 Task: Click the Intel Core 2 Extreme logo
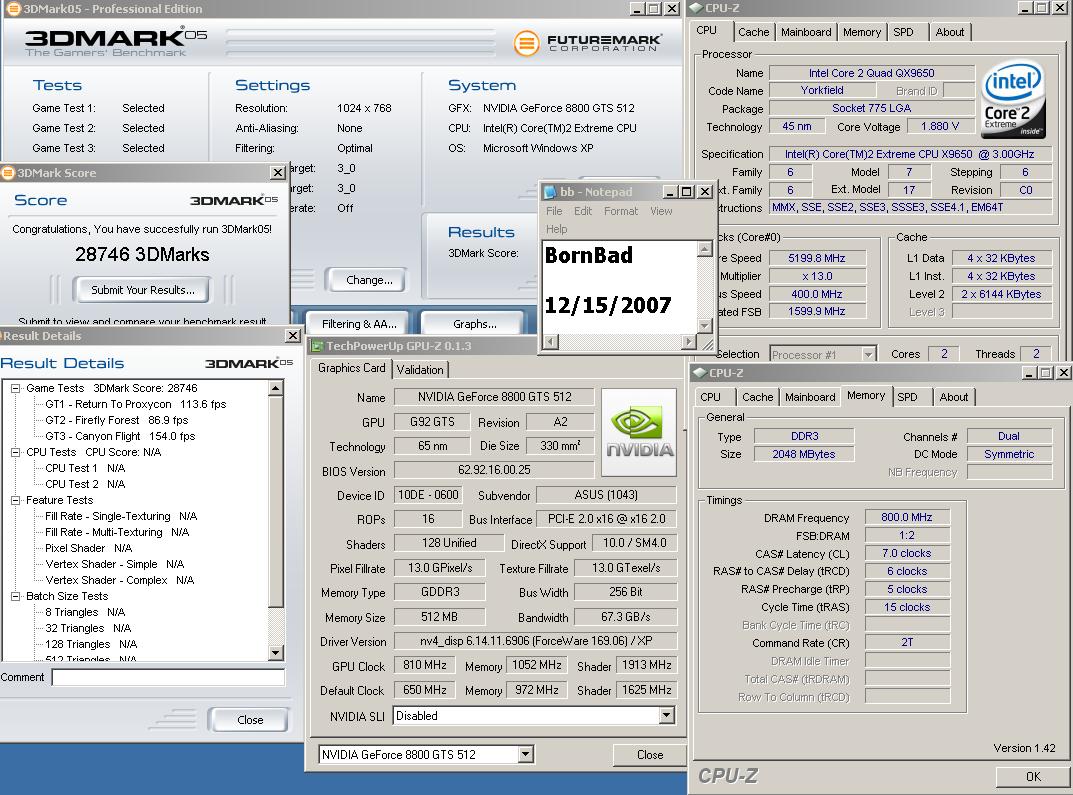click(x=1013, y=101)
